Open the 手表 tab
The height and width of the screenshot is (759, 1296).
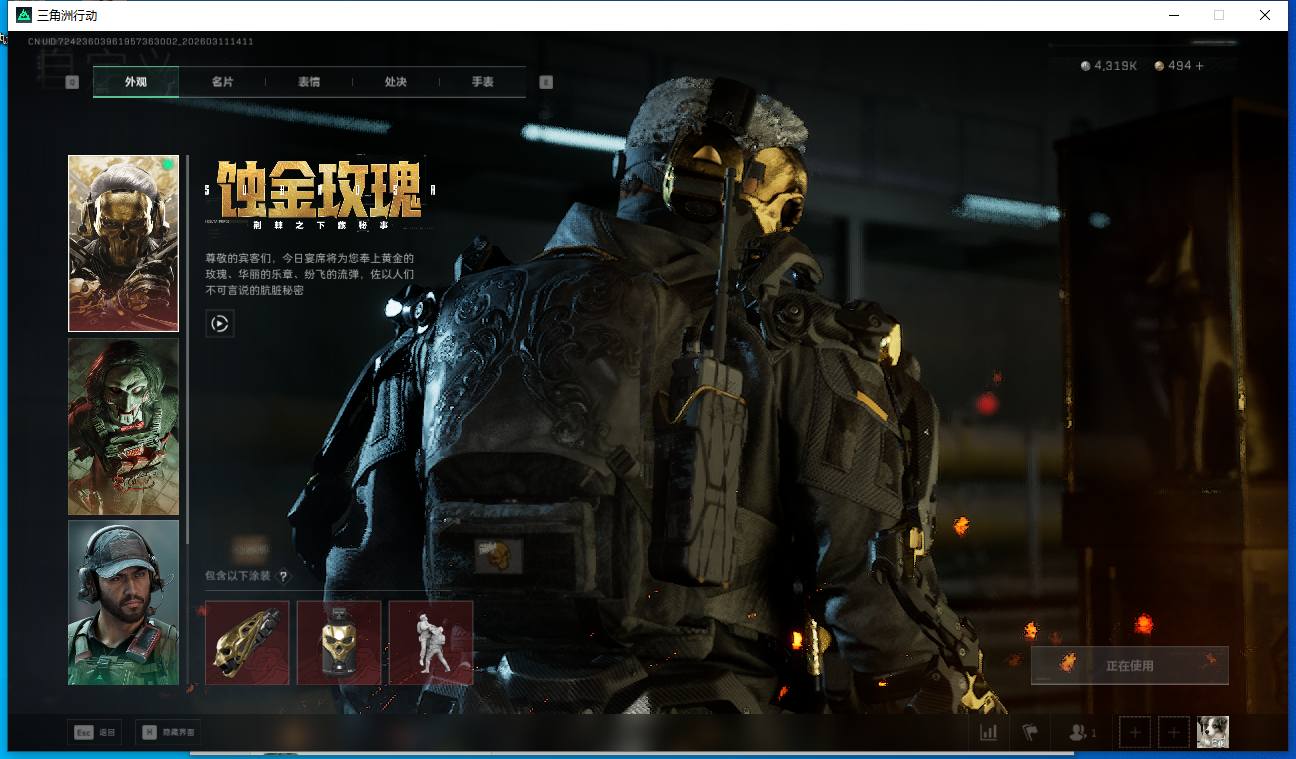click(482, 82)
